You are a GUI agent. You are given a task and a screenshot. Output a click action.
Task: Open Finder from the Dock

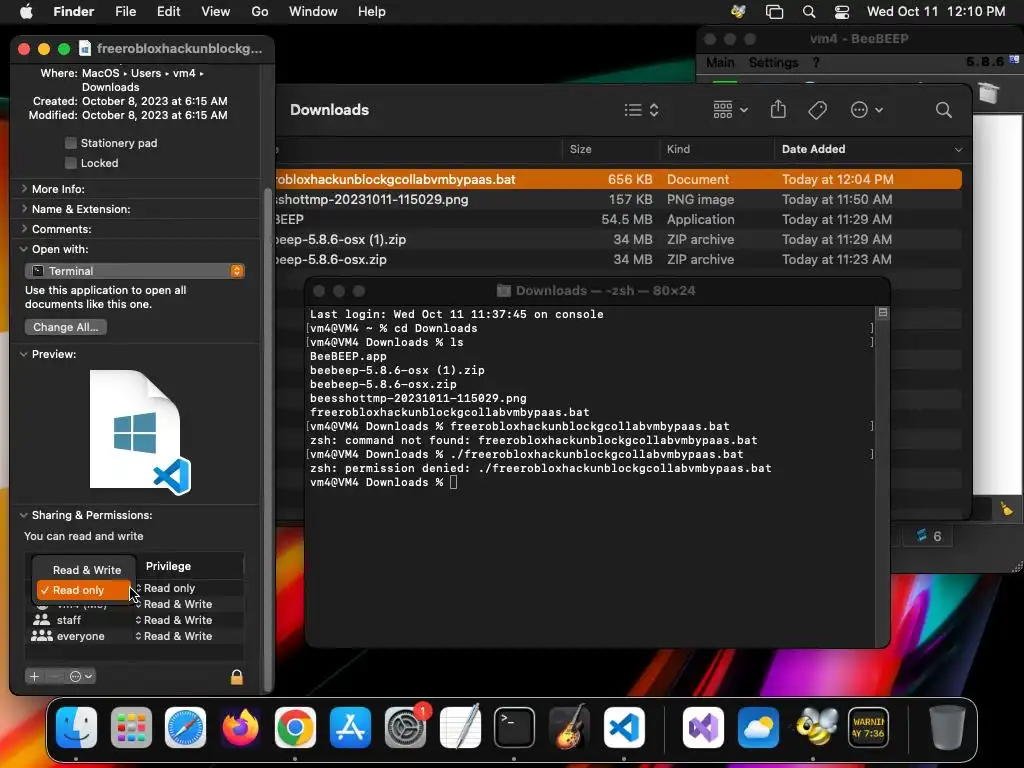pyautogui.click(x=76, y=728)
